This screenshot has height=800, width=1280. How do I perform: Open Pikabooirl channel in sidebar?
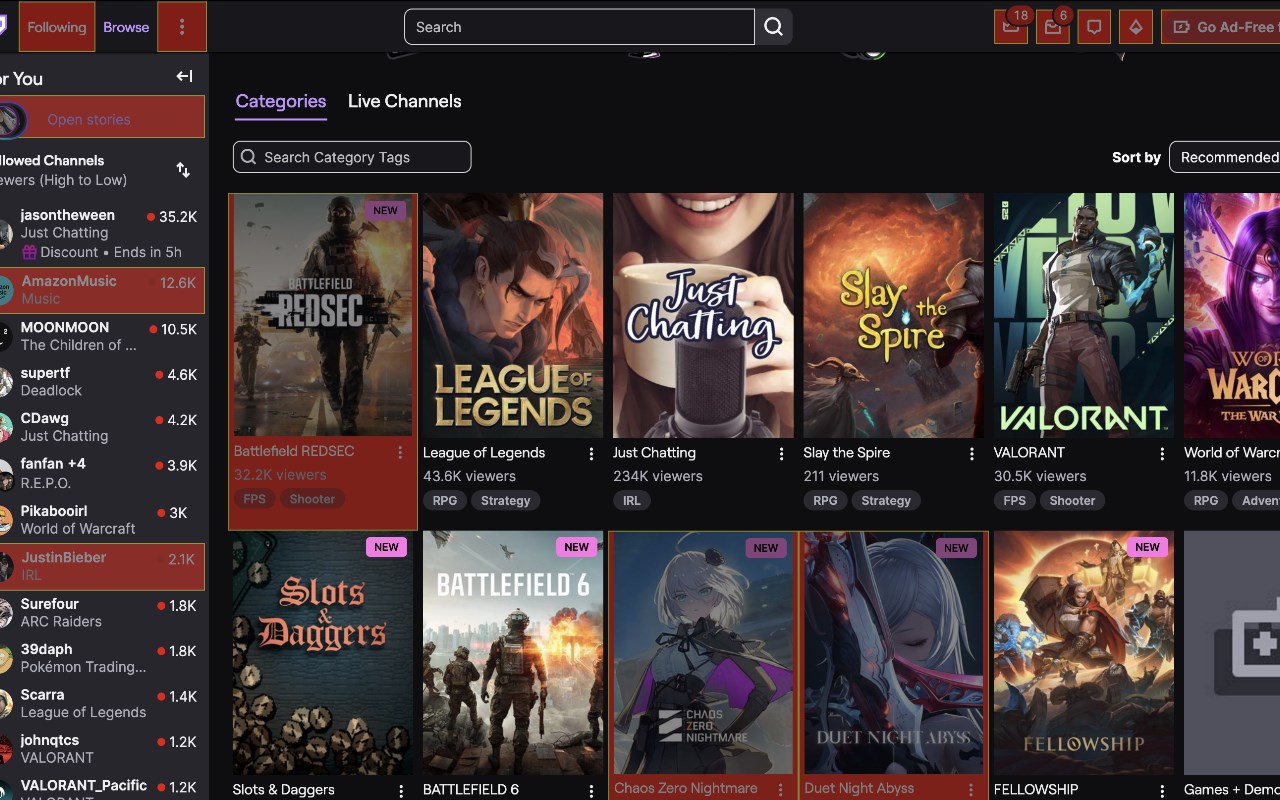pyautogui.click(x=102, y=519)
